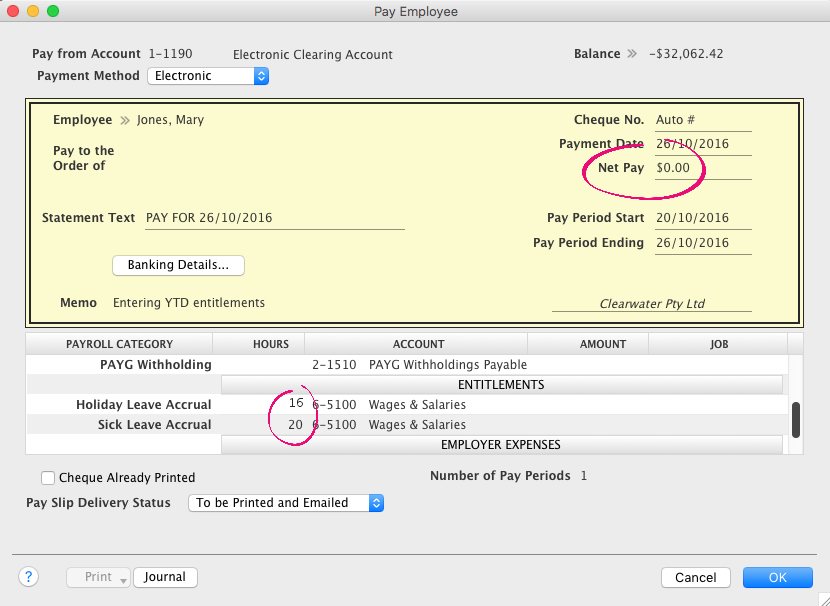Screen dimensions: 830x606
Task: Confirm the pay with OK
Action: (778, 577)
